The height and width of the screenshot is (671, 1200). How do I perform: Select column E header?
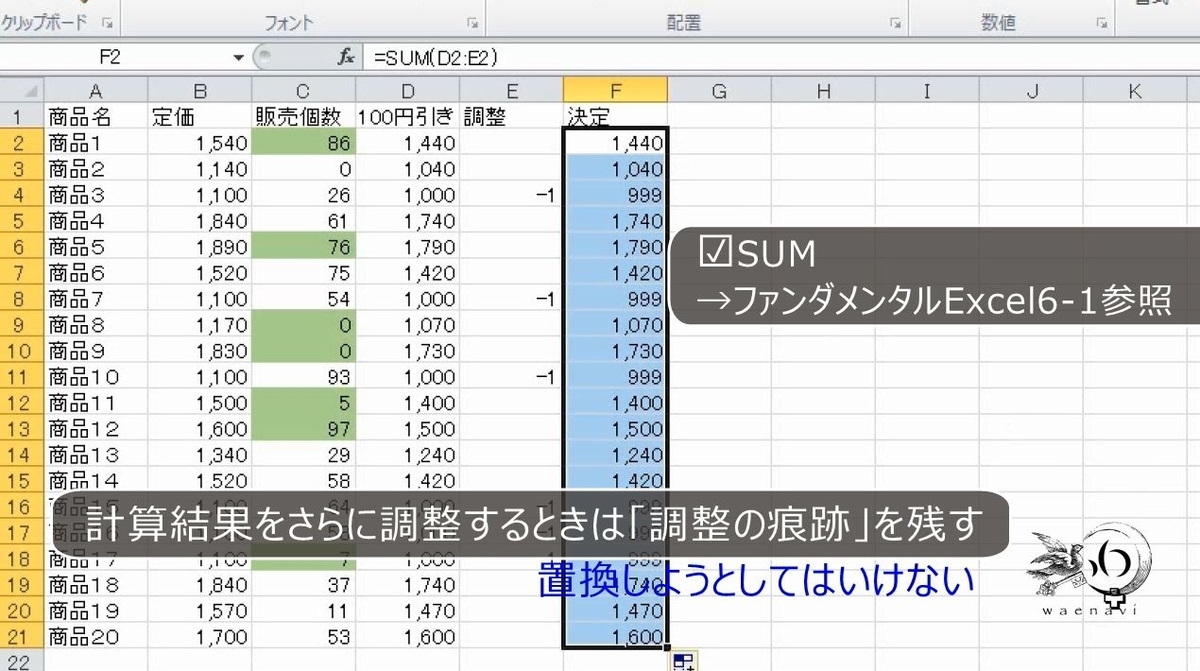511,91
